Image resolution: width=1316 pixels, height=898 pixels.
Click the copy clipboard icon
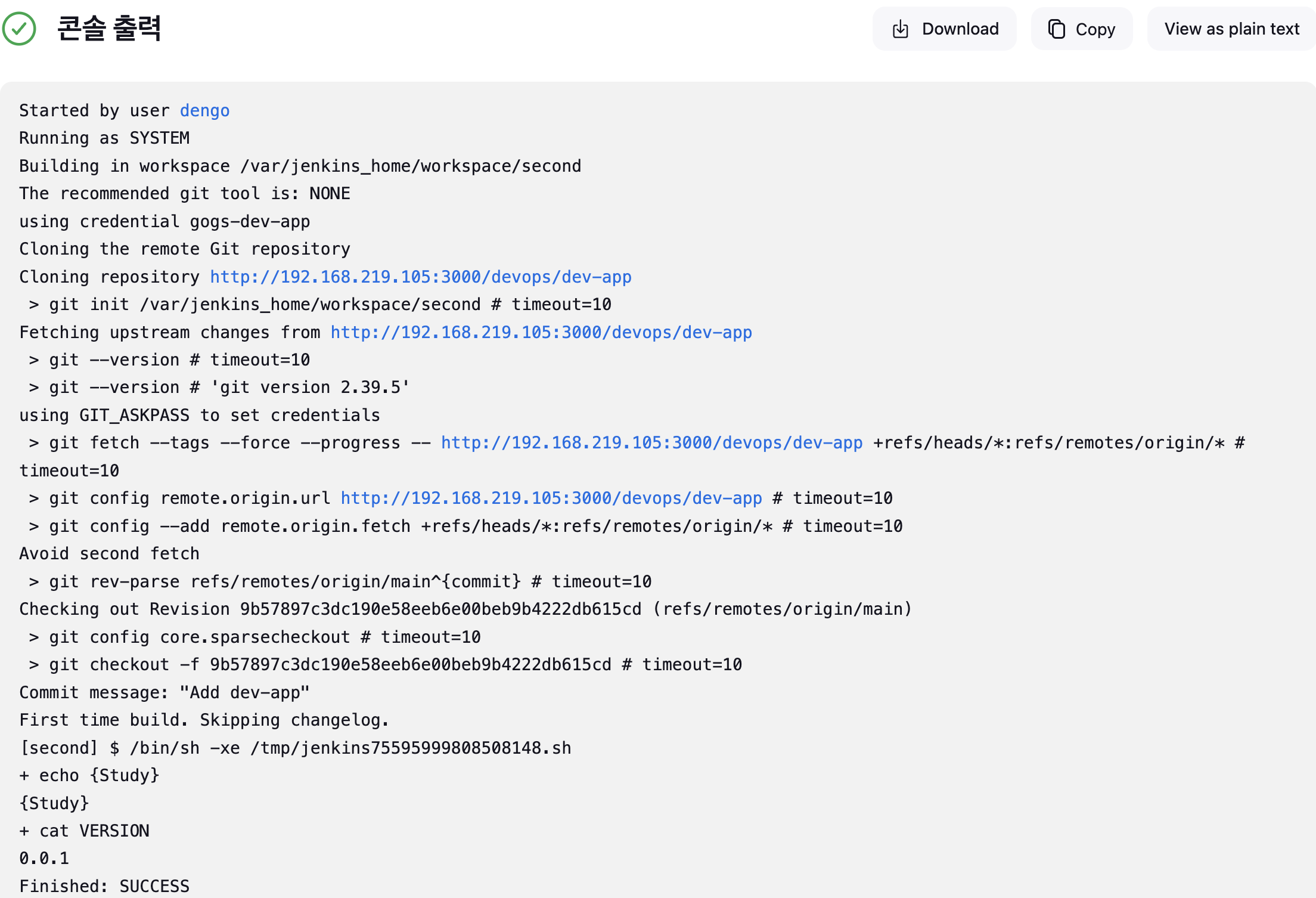coord(1057,29)
